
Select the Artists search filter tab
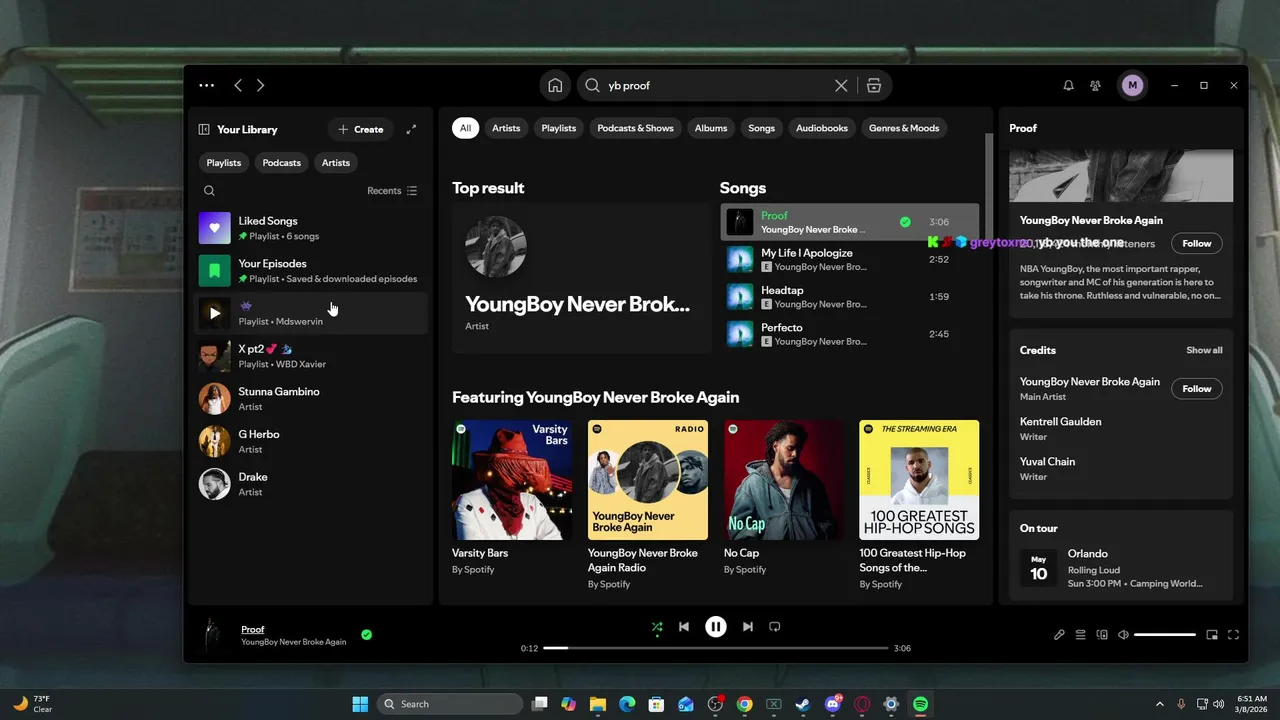coord(506,128)
